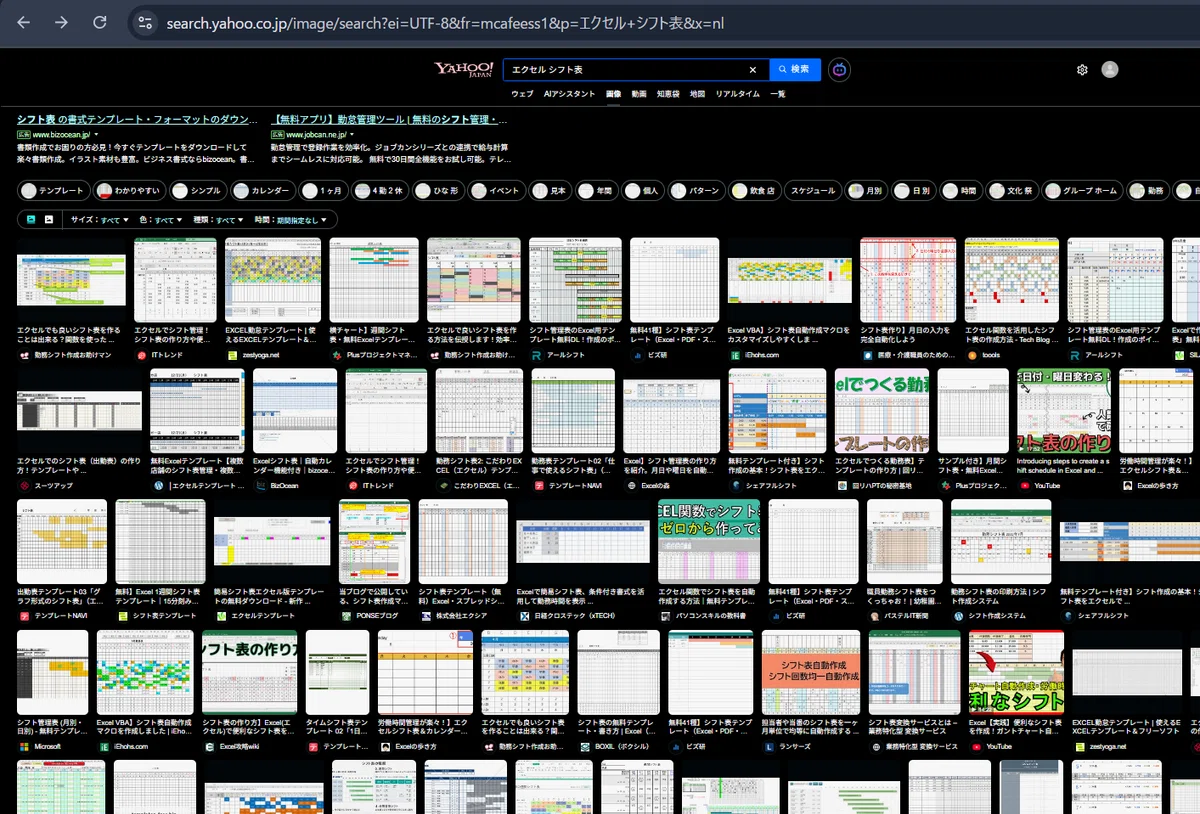Click the 日経クロステック source icon
Viewport: 1200px width, 814px height.
524,616
